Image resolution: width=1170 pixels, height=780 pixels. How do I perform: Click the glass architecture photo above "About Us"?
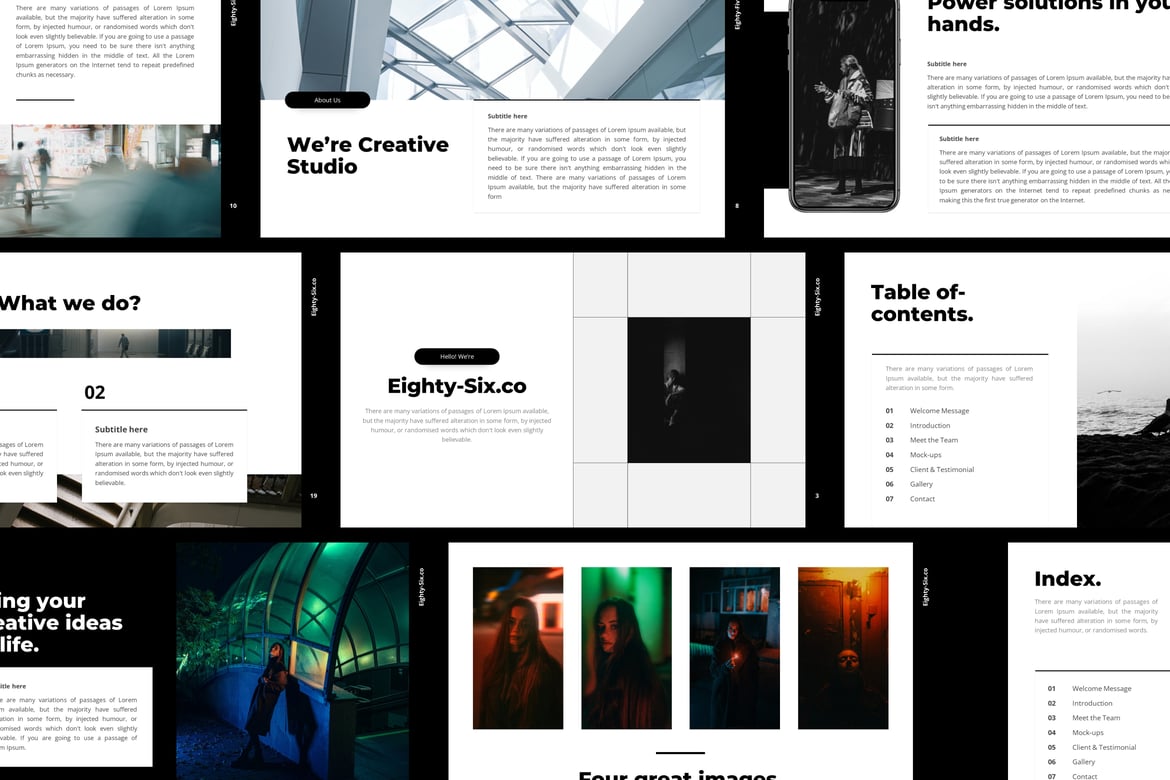pyautogui.click(x=492, y=49)
